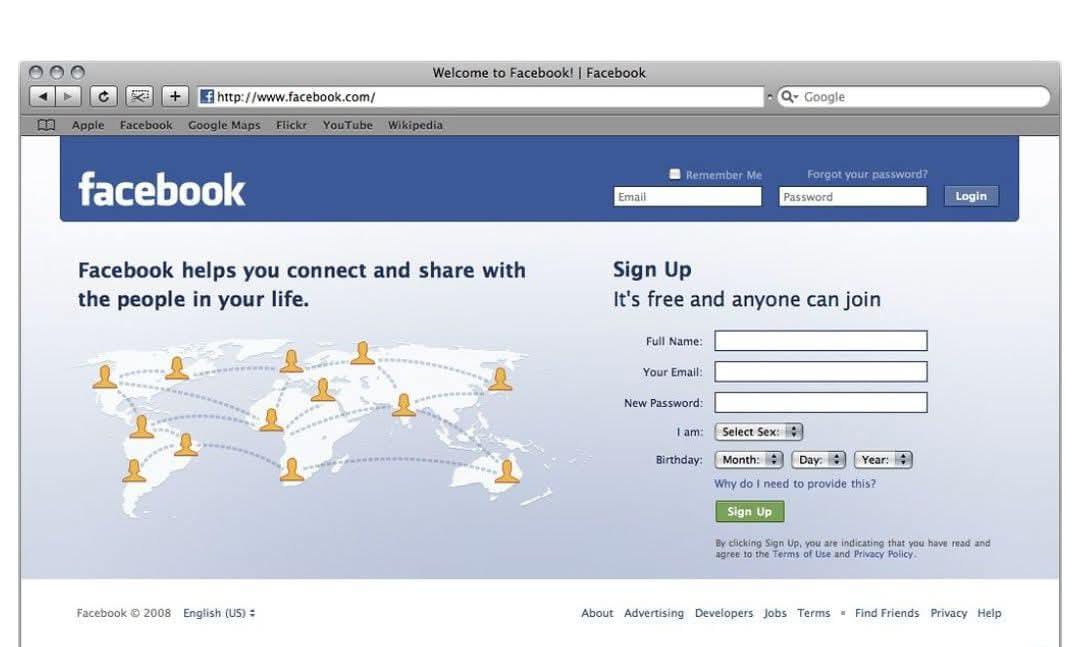The image size is (1080, 647).
Task: Click the blue Login button
Action: pyautogui.click(x=971, y=196)
